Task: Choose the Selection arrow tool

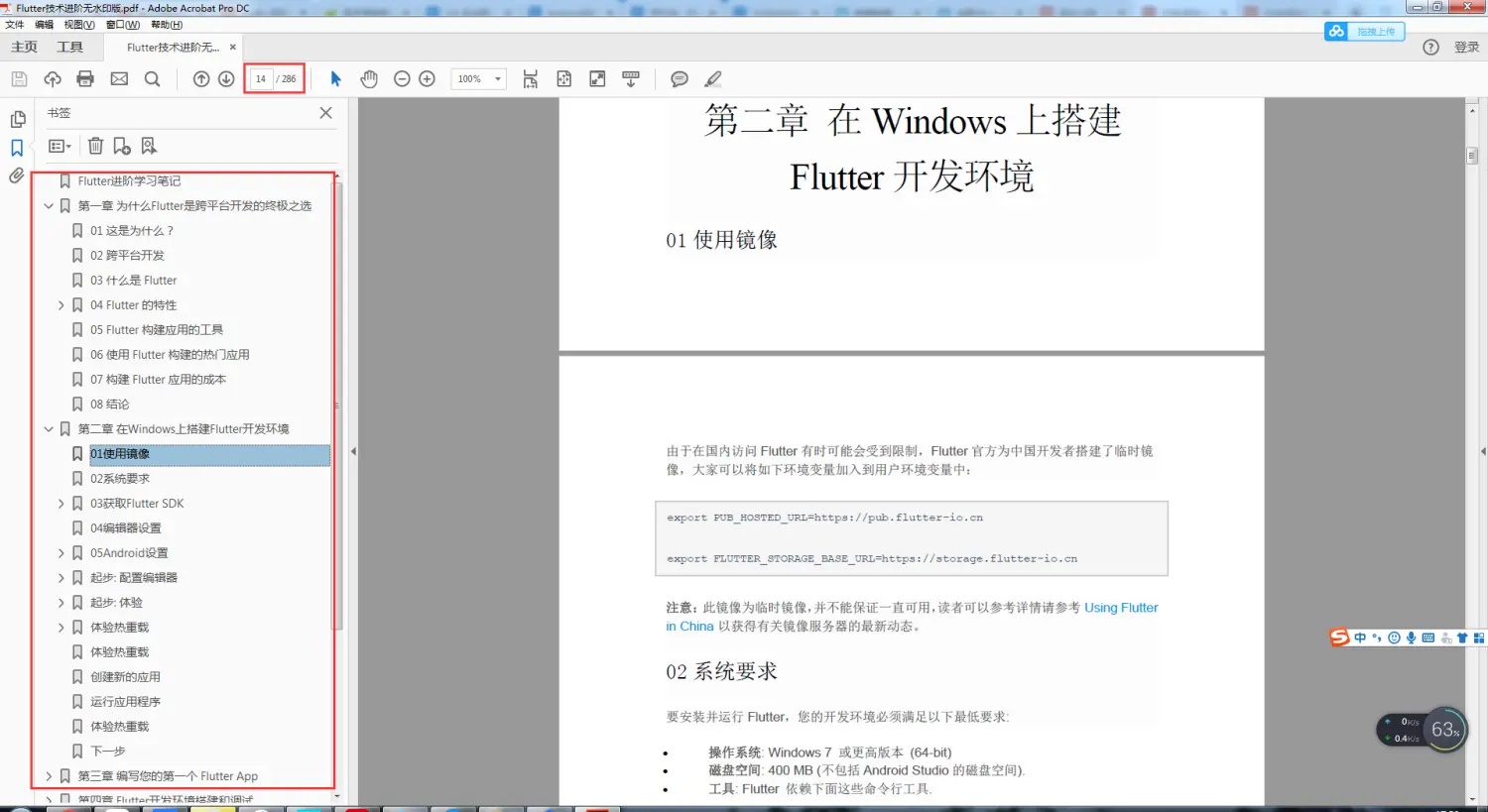Action: point(335,79)
